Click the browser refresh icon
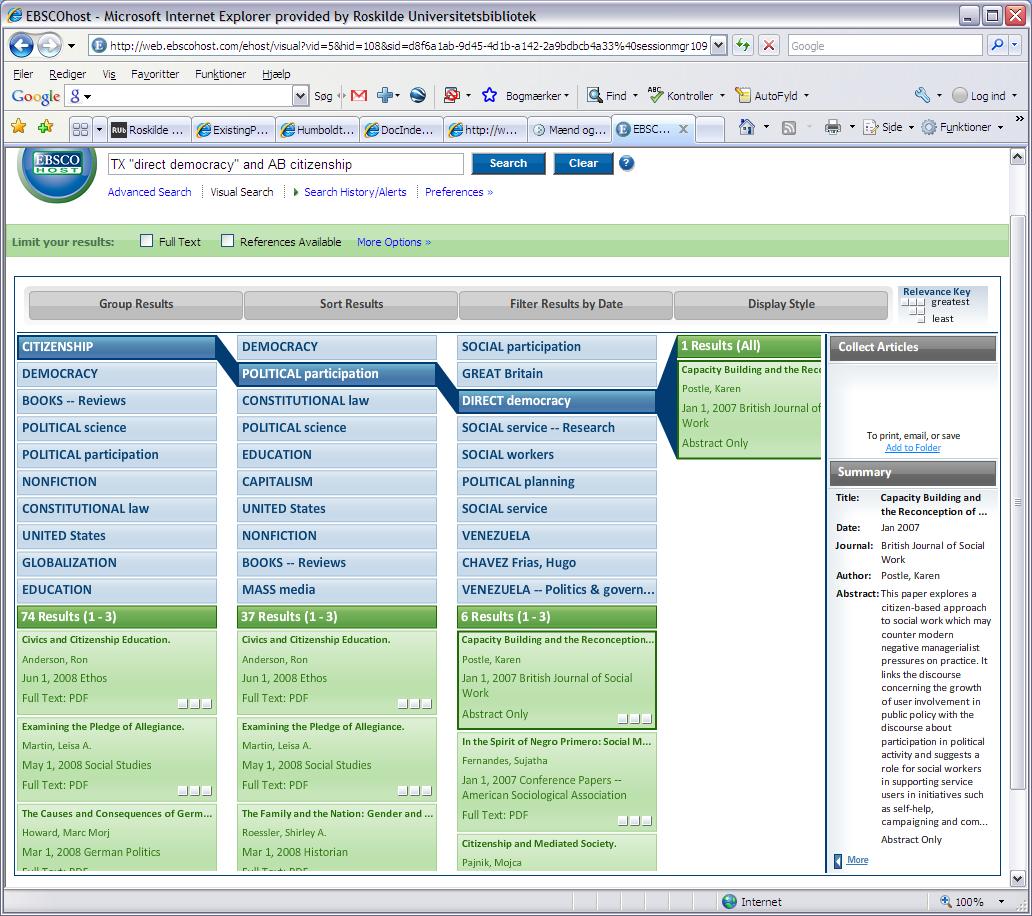Viewport: 1032px width, 916px height. [742, 46]
